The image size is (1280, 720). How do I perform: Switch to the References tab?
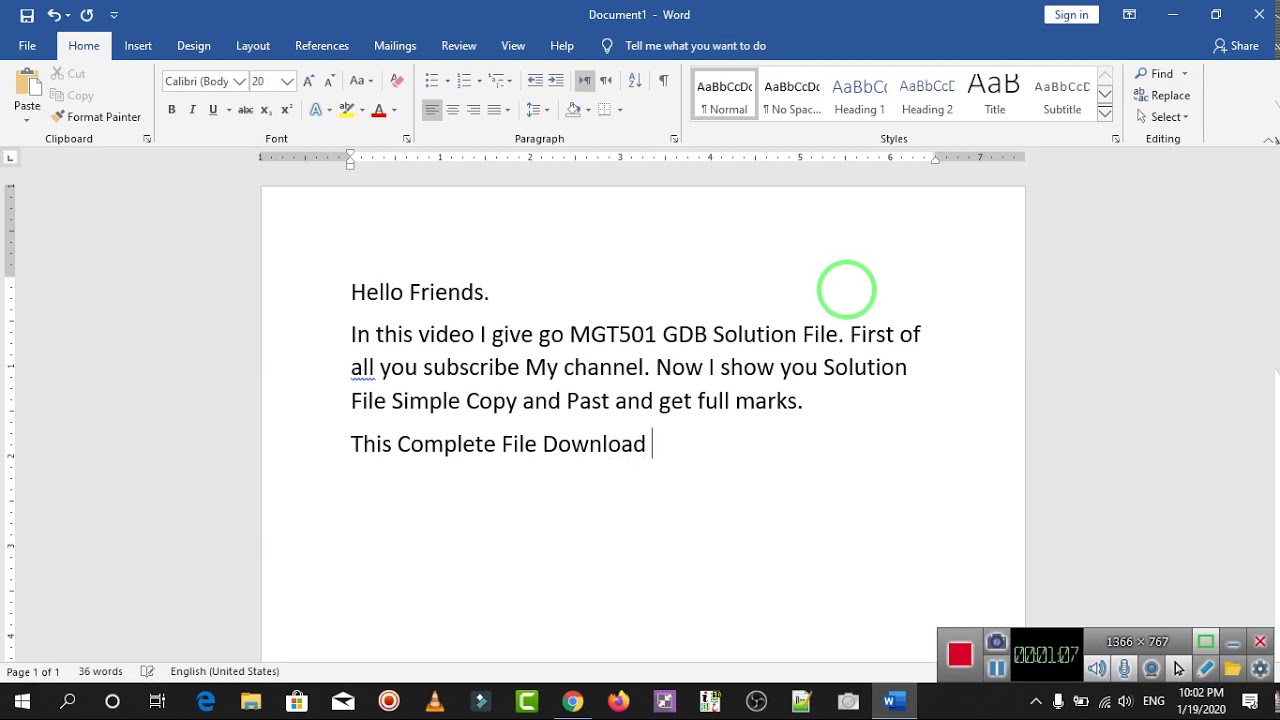point(322,46)
